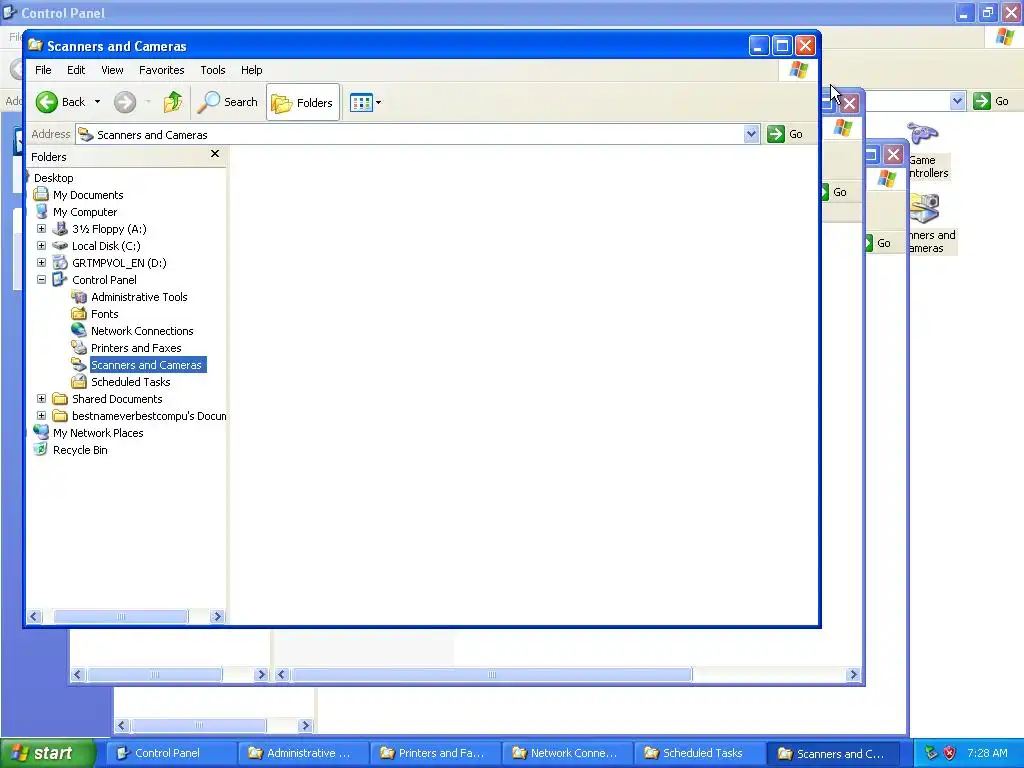
Task: Toggle the Folders pane button
Action: tap(302, 103)
